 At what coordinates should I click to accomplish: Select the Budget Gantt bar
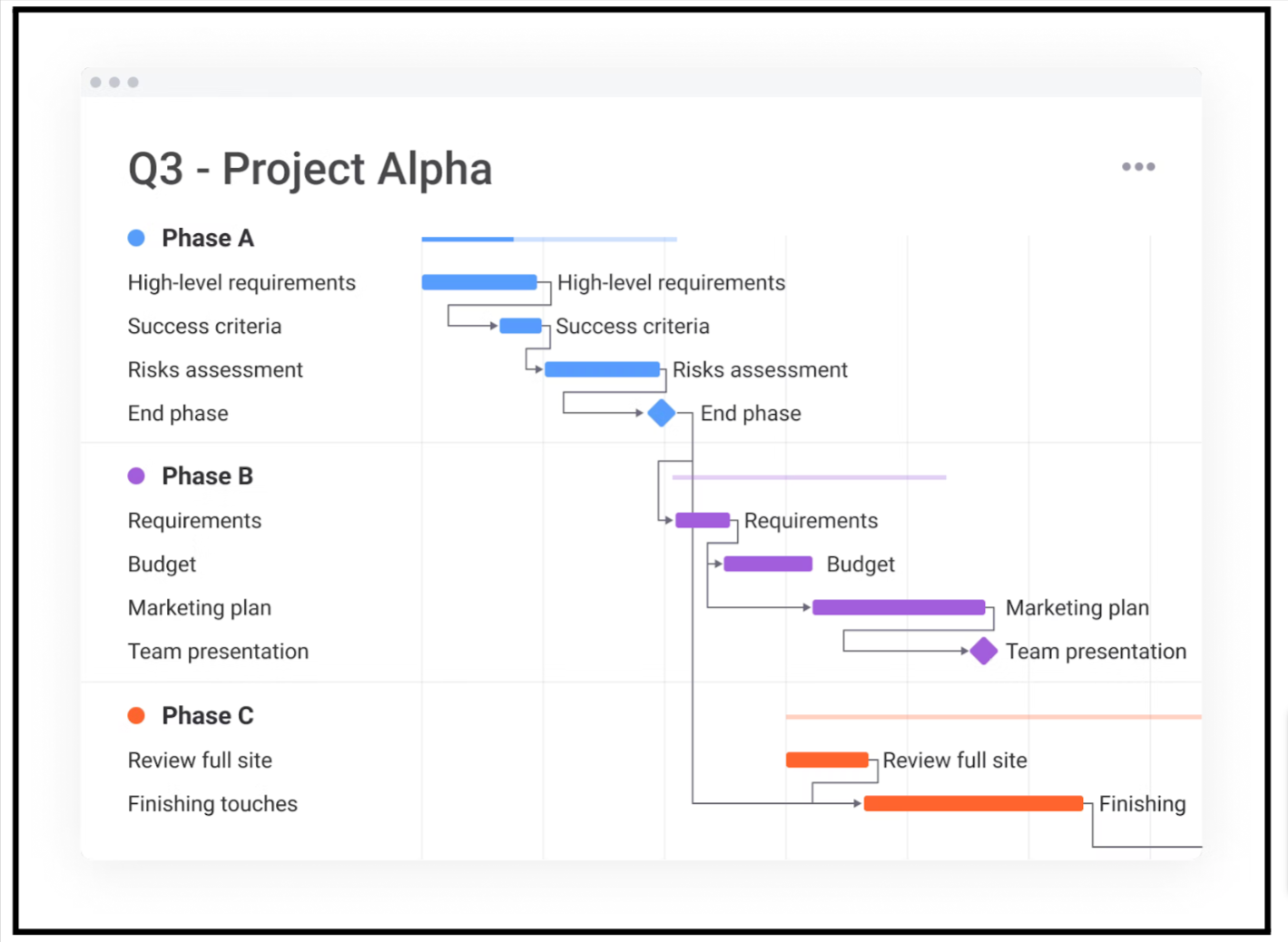[768, 564]
